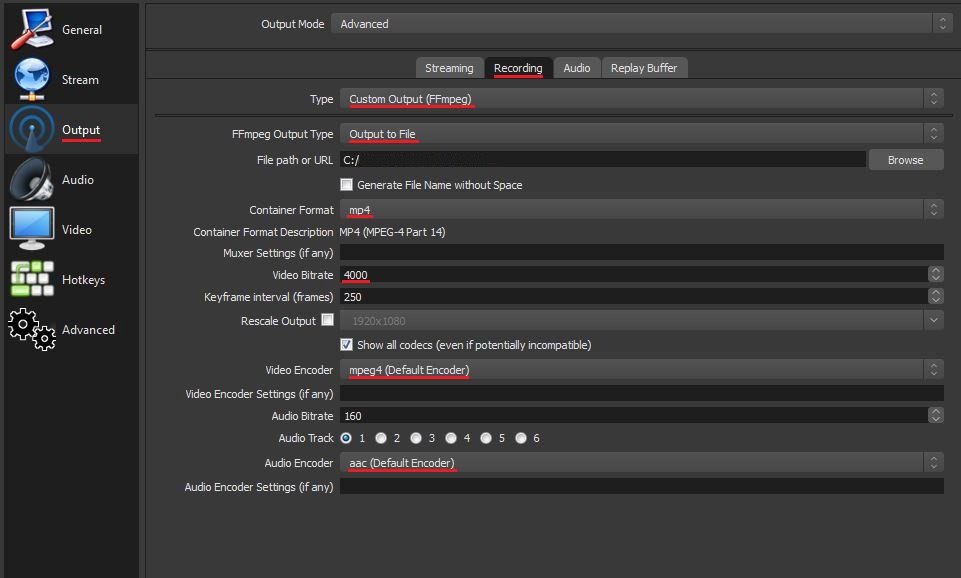Switch to the Streaming tab
The height and width of the screenshot is (578, 961).
[449, 68]
